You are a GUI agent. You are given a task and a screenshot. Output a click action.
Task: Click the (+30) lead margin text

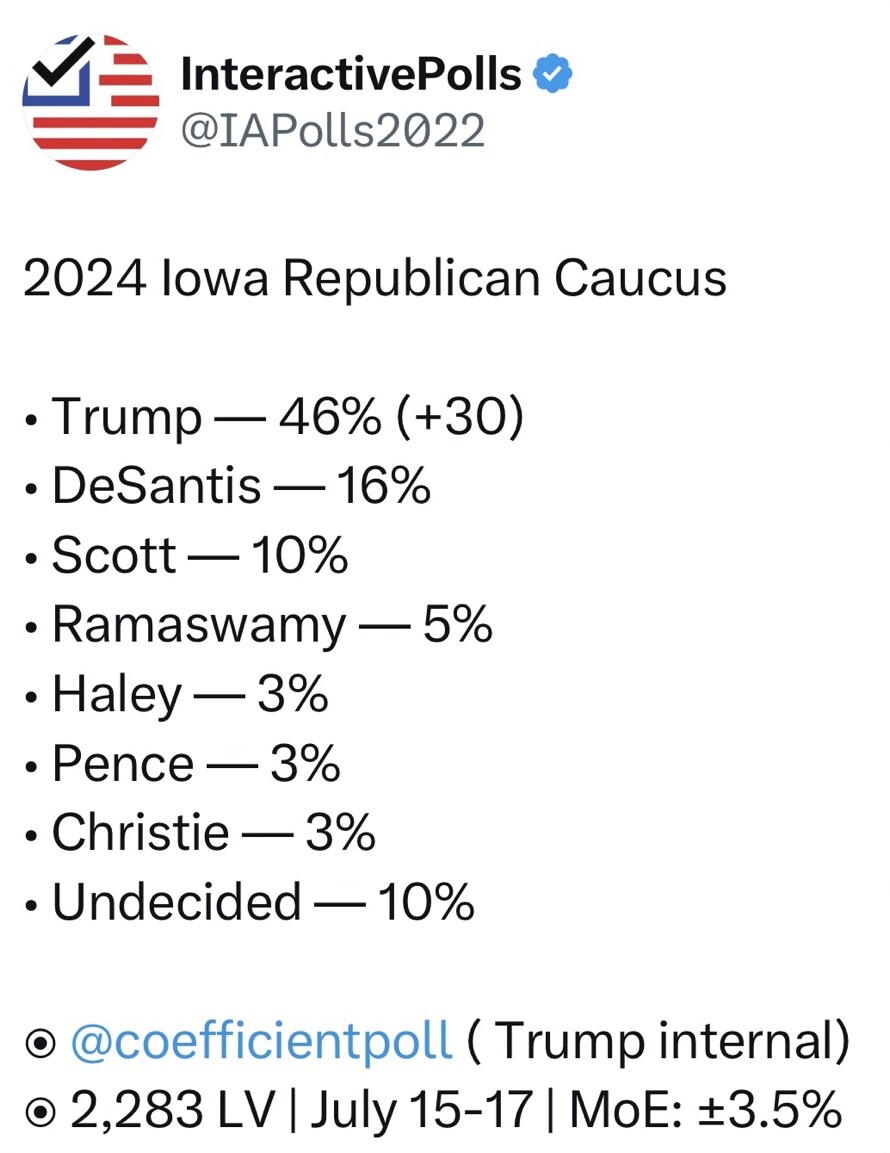(x=460, y=417)
